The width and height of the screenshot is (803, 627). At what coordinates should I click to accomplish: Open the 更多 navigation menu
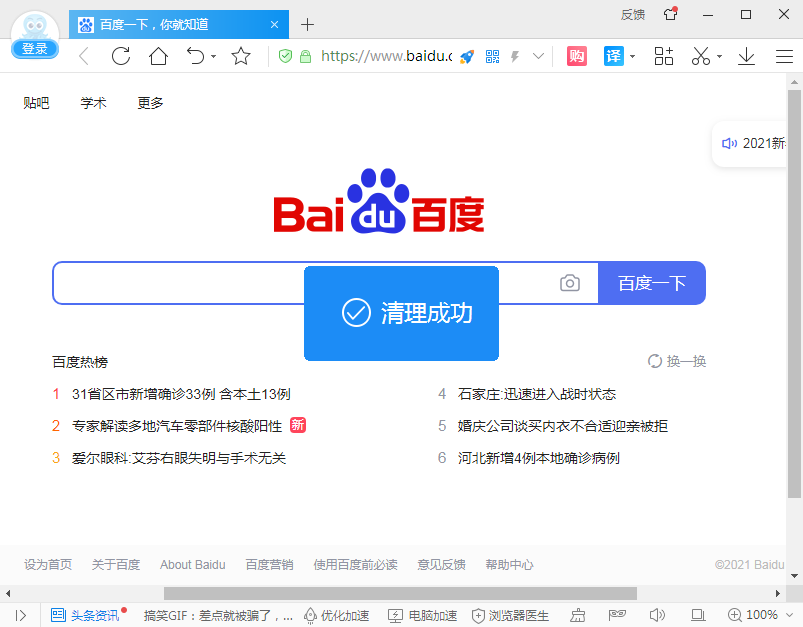click(x=150, y=103)
